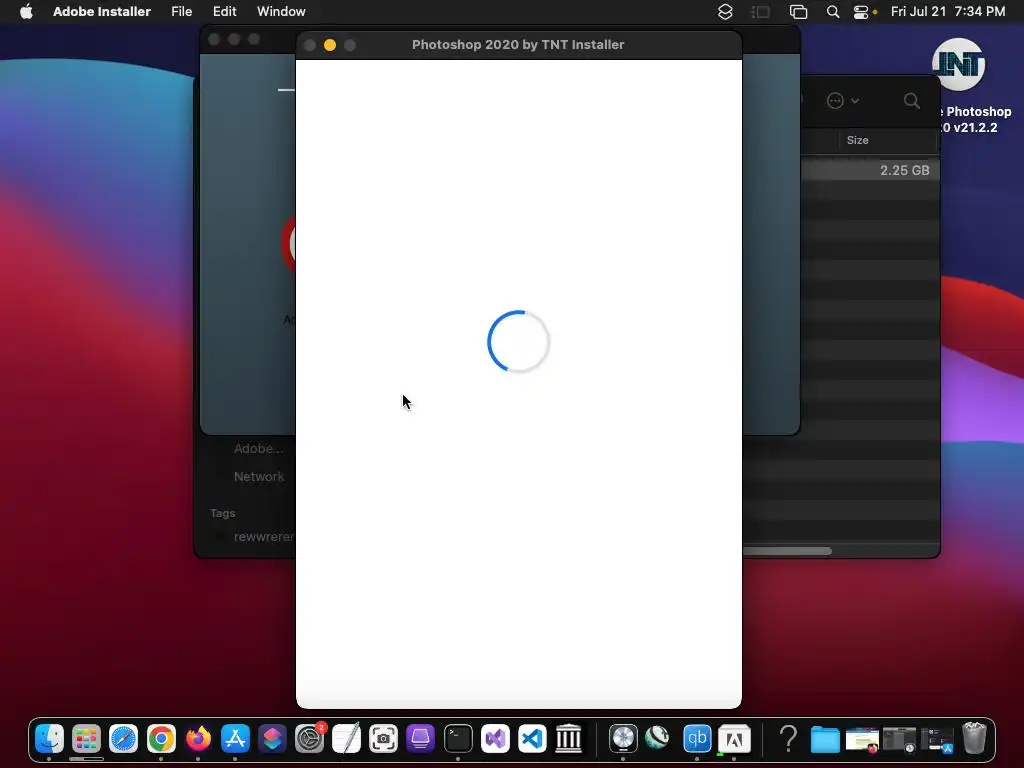1024x768 pixels.
Task: Open the Disk Utility icon in the Dock
Action: (x=622, y=739)
